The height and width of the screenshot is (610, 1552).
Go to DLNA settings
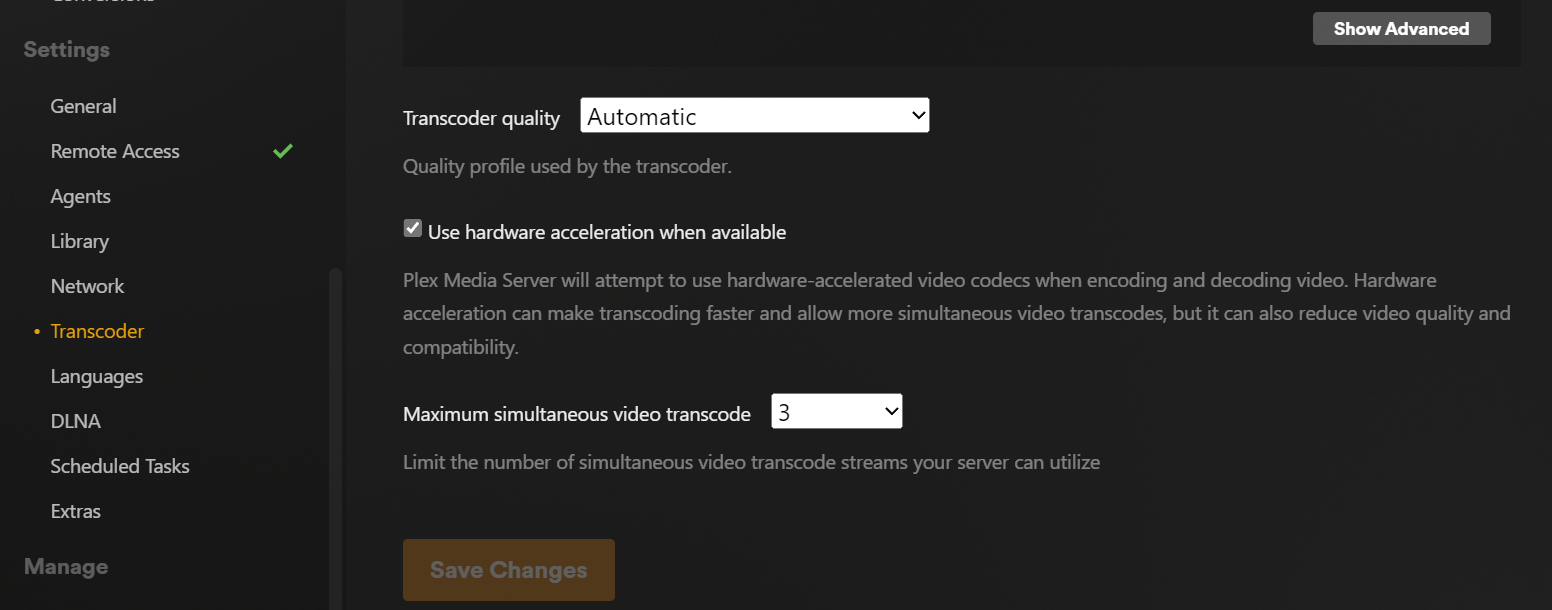(76, 421)
